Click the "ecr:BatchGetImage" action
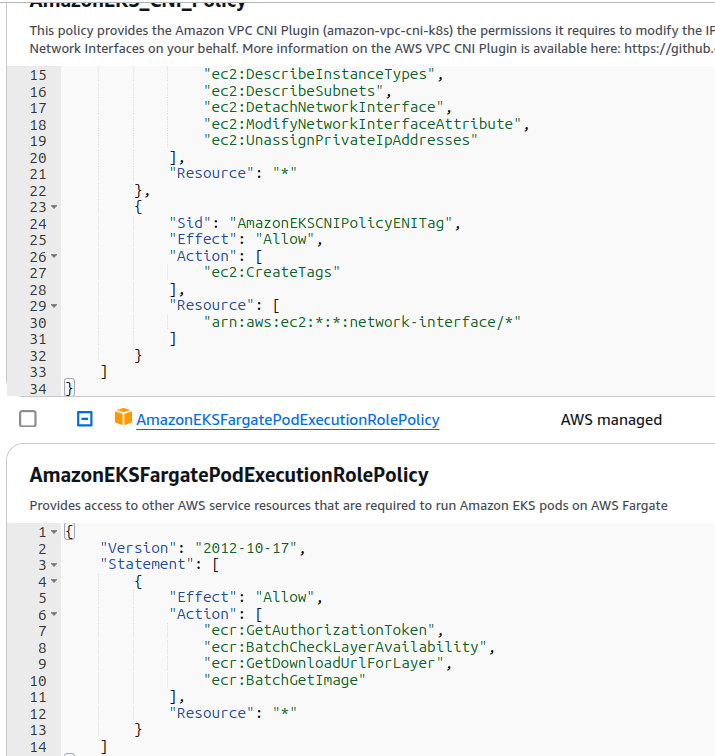 [x=284, y=680]
